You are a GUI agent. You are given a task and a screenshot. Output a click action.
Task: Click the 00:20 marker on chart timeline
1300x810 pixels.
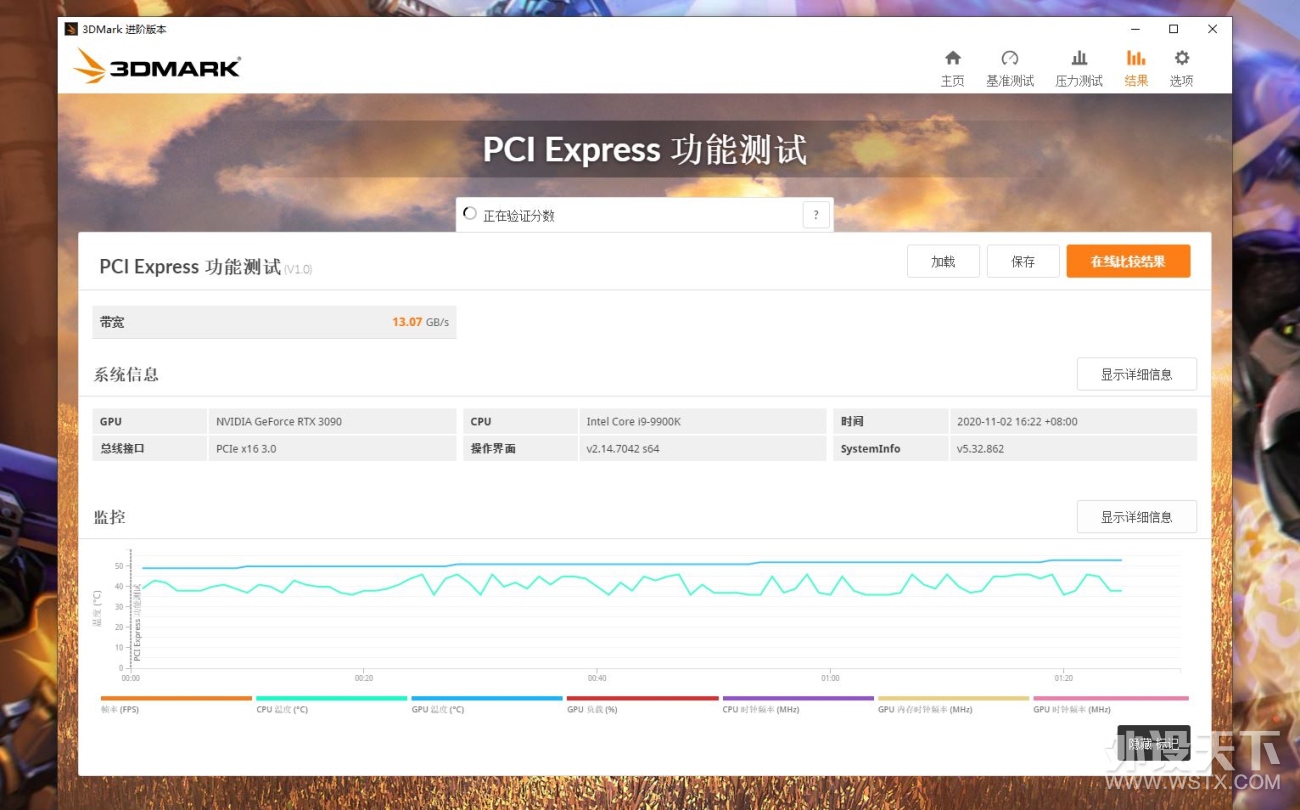coord(364,678)
